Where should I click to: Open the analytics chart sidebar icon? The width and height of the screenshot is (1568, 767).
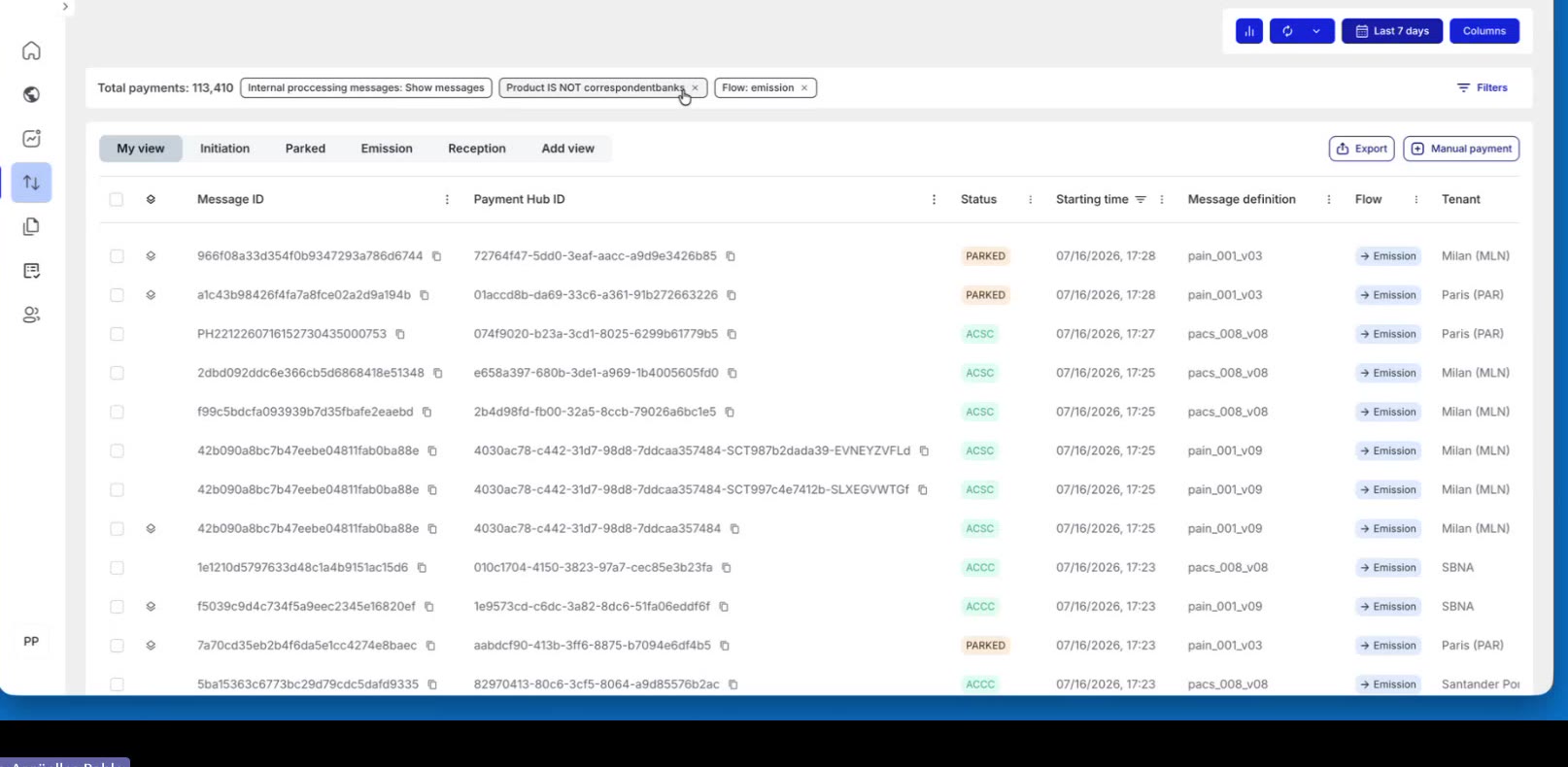31,139
